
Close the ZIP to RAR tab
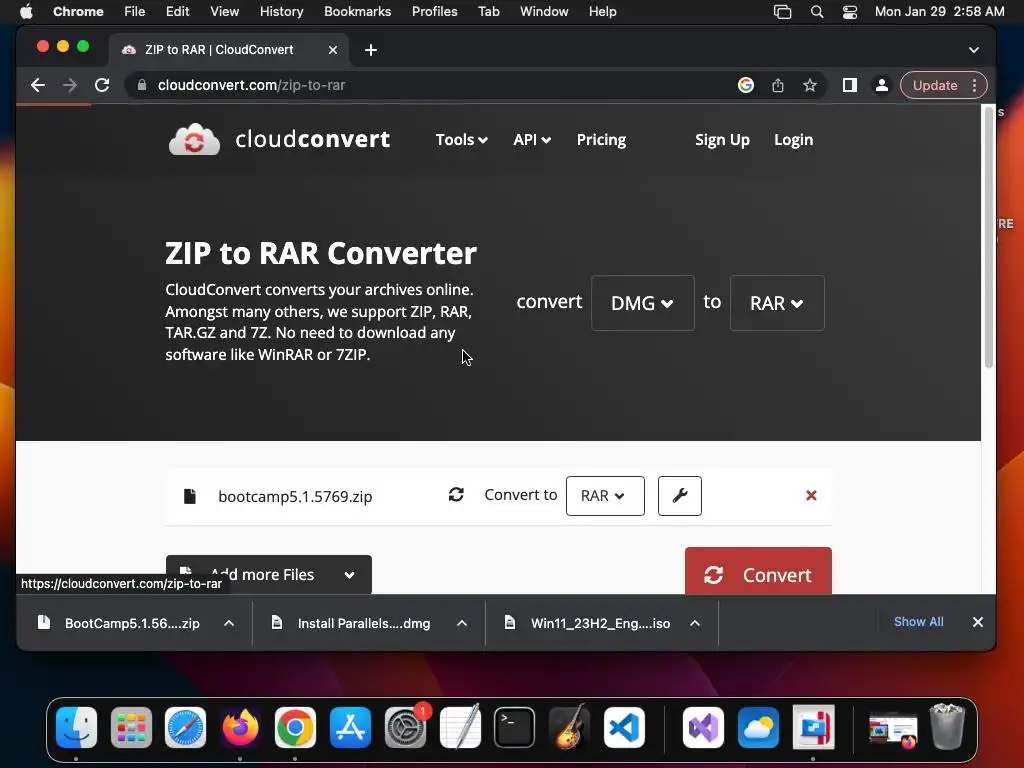[x=332, y=50]
